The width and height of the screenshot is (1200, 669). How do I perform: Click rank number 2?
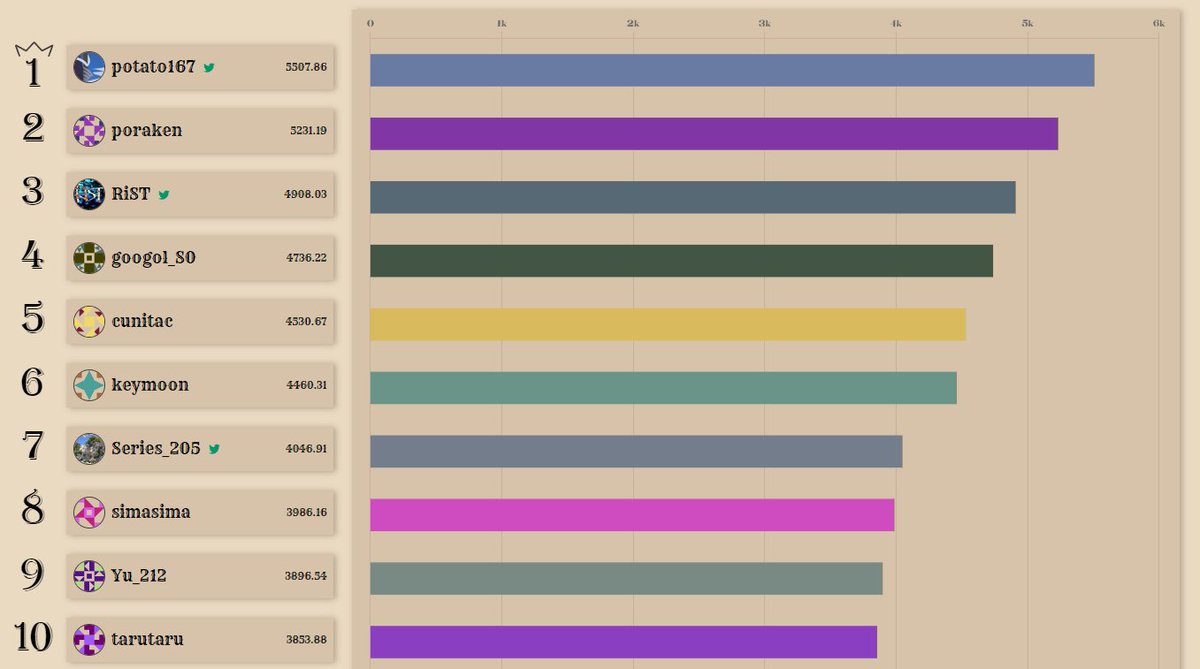point(33,128)
